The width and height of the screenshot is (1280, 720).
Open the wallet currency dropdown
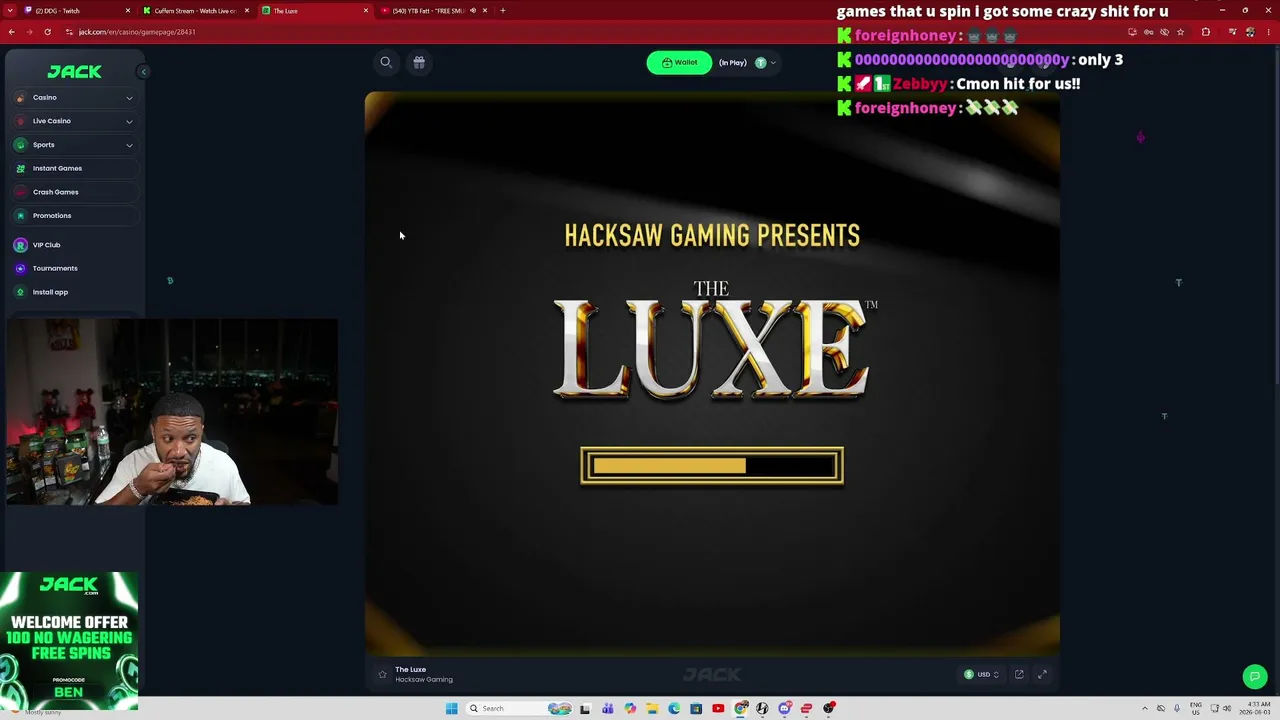(x=765, y=63)
